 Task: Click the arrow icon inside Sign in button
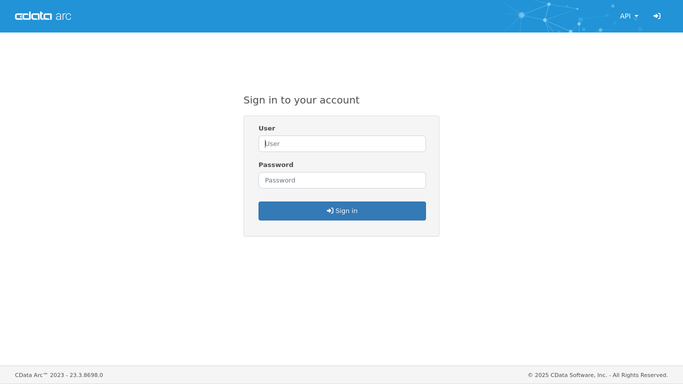click(330, 211)
